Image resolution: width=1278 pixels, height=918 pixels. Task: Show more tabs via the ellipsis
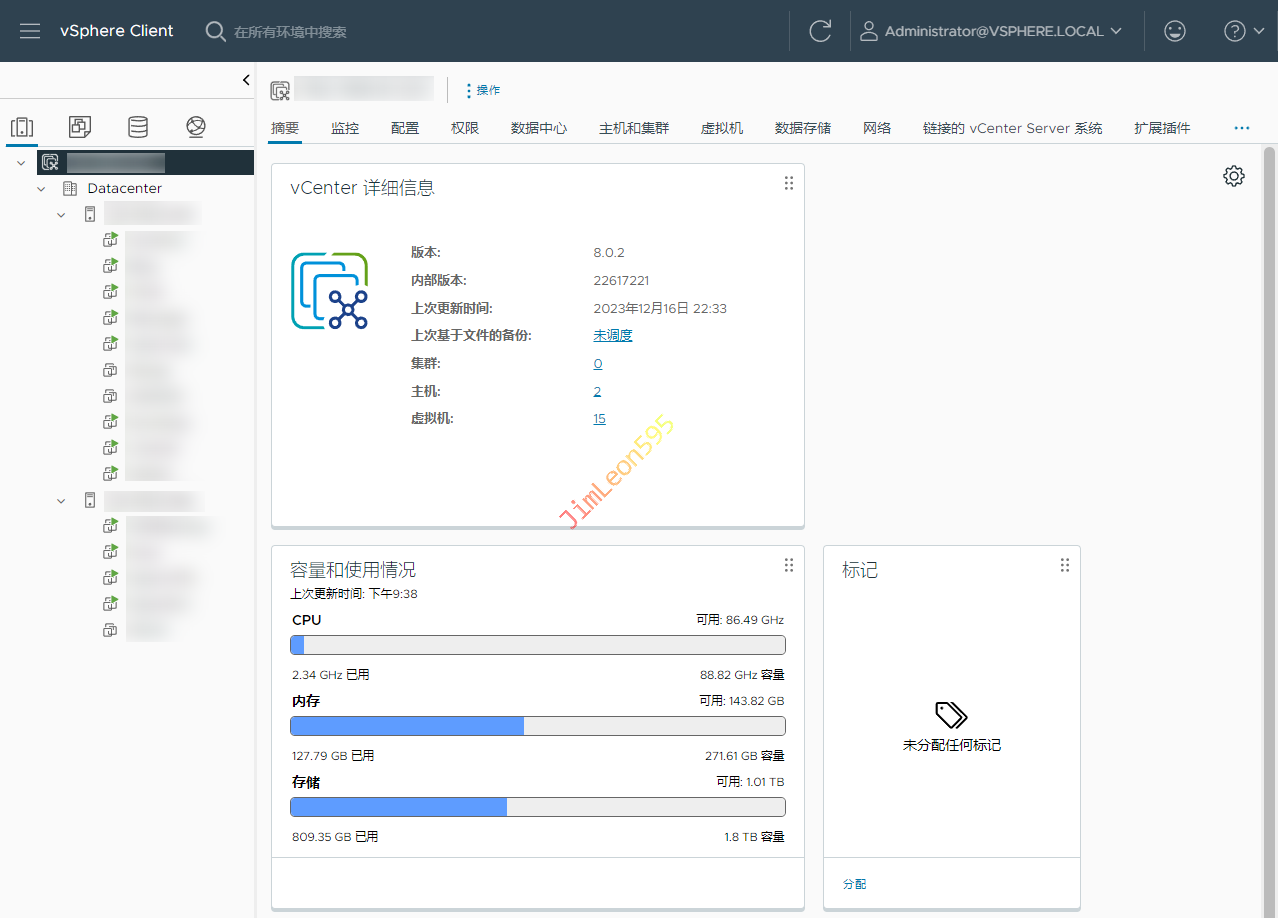1242,128
